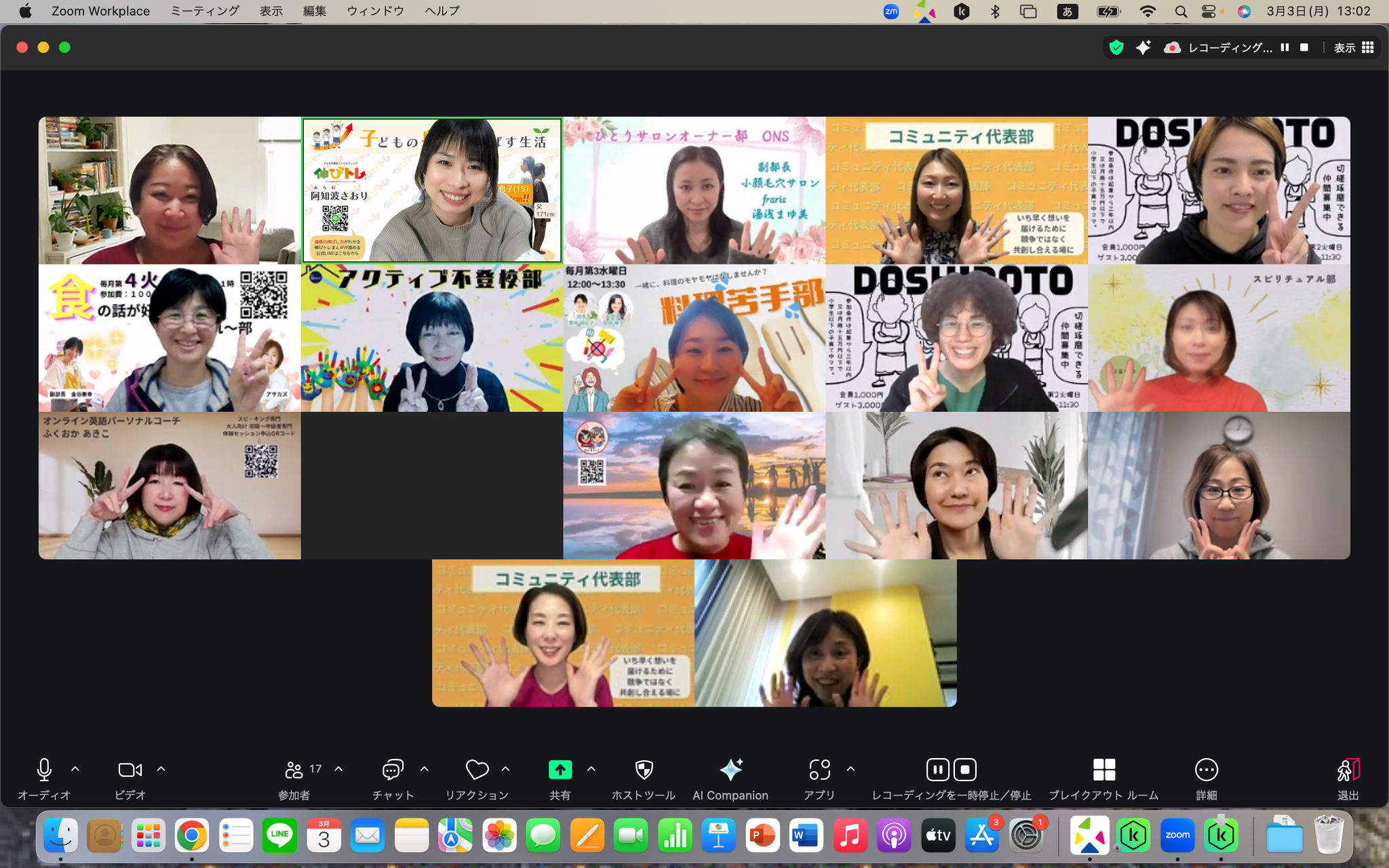The height and width of the screenshot is (868, 1389).
Task: Open System Settings in the Dock
Action: point(1025,835)
